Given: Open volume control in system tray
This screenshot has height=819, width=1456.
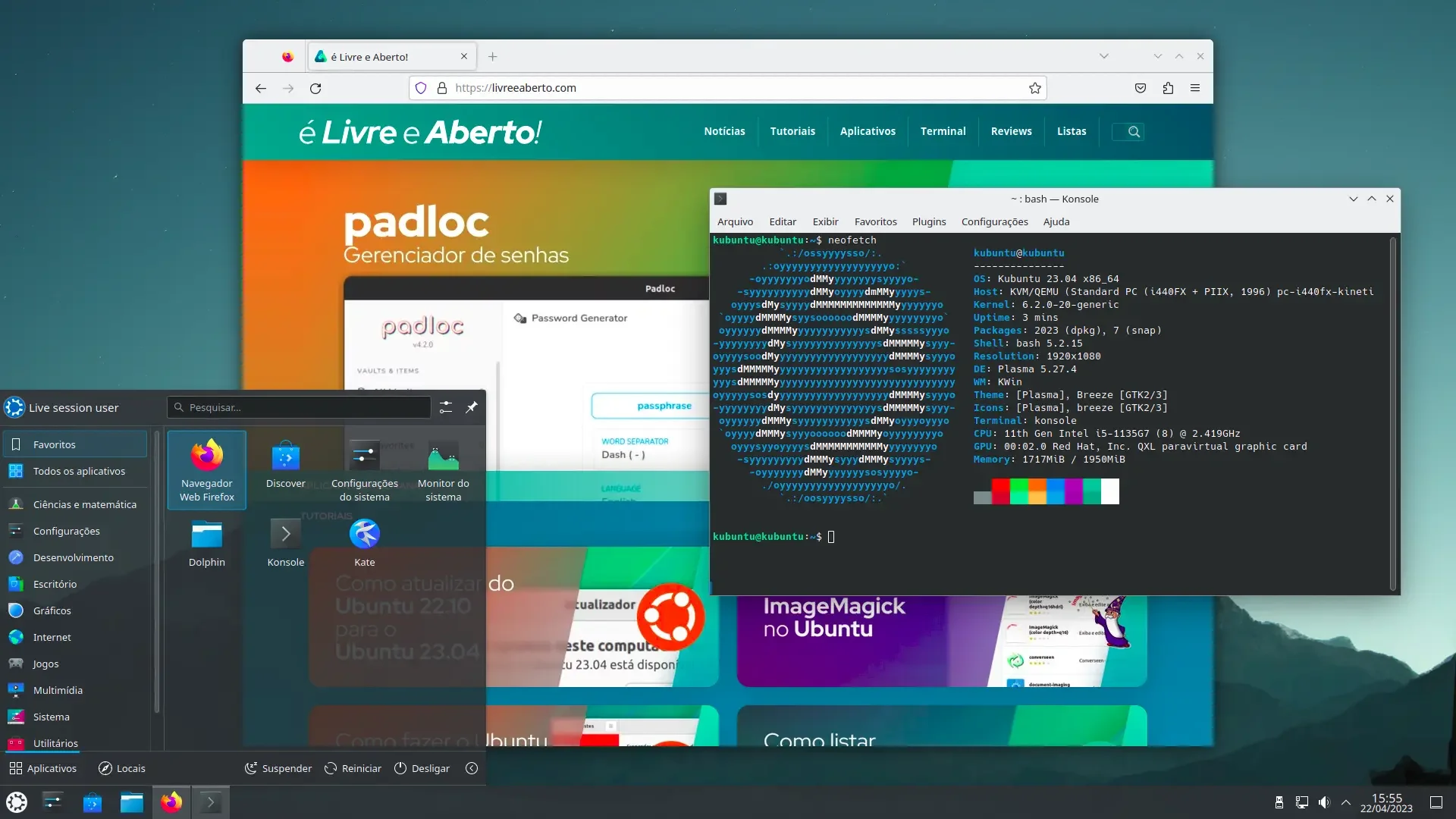Looking at the screenshot, I should [1324, 802].
